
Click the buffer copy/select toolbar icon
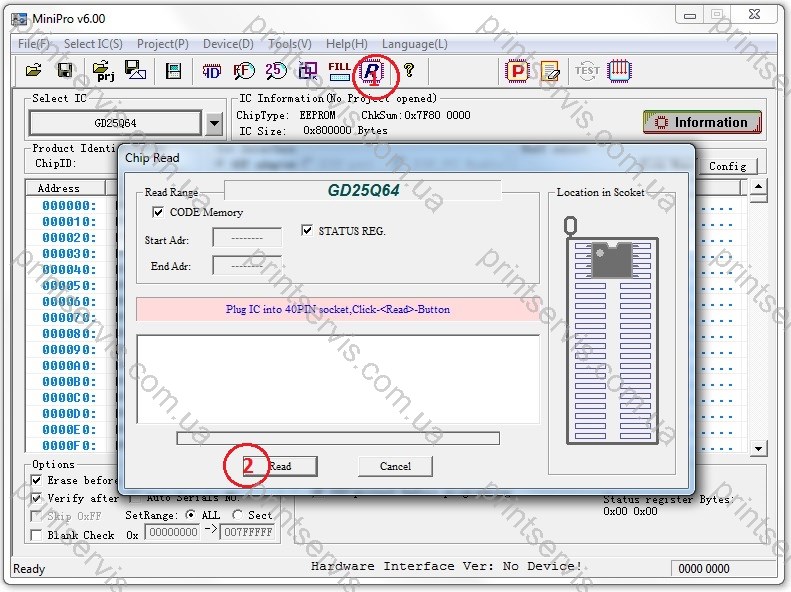(x=308, y=71)
